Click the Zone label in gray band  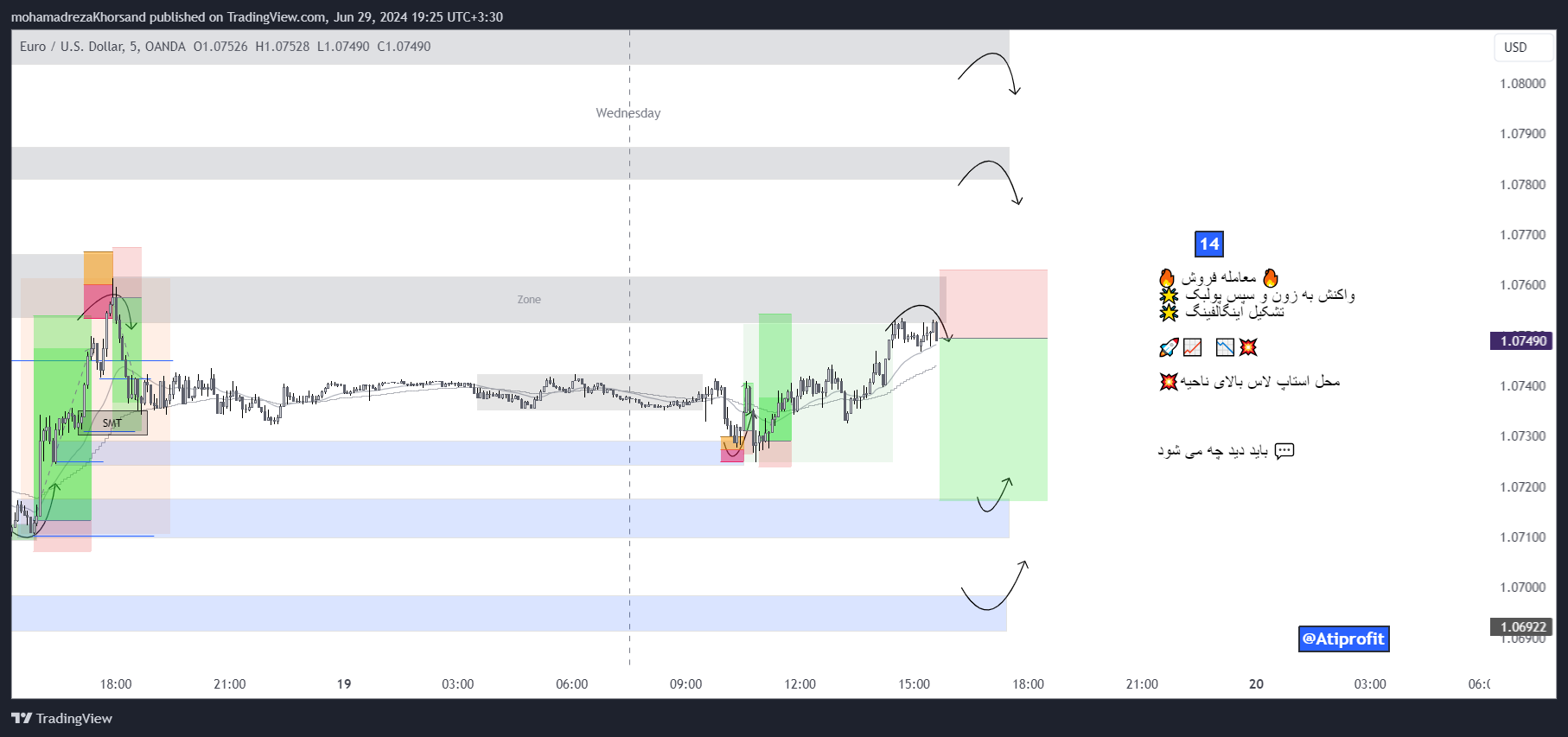point(529,300)
